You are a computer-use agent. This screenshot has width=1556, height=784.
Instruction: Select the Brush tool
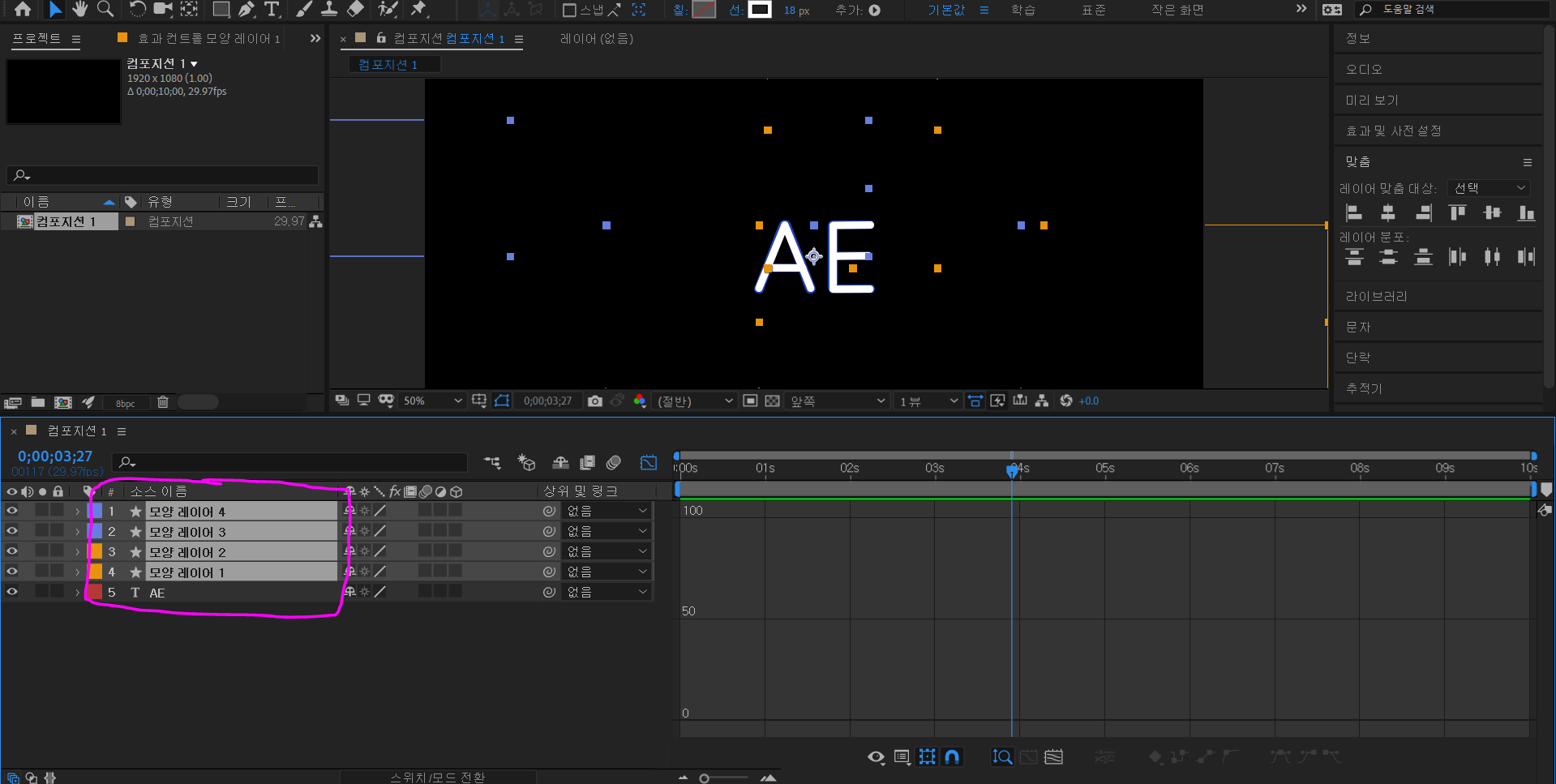point(304,10)
